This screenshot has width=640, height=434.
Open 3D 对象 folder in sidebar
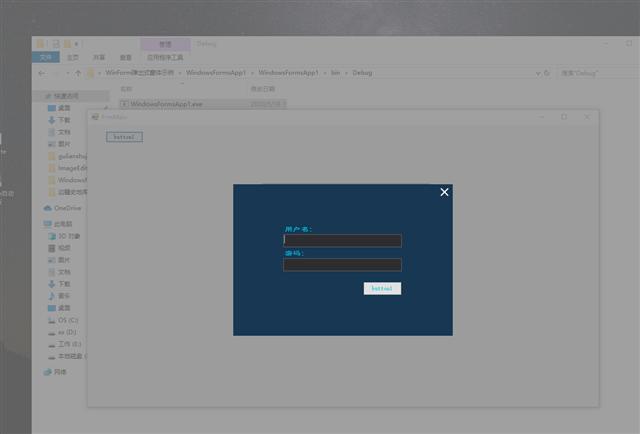pyautogui.click(x=68, y=236)
